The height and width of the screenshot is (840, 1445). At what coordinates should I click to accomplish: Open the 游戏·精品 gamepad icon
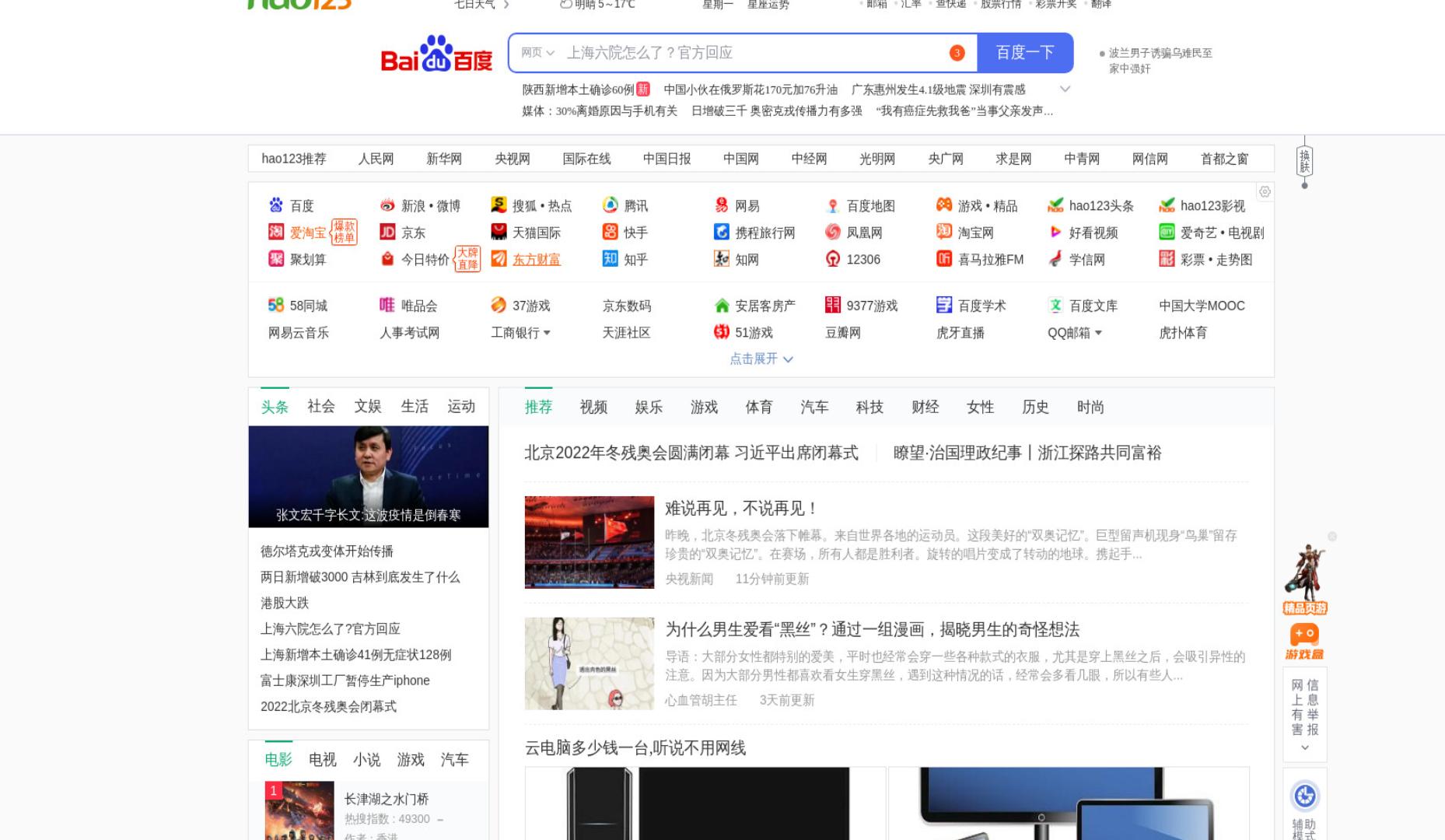click(x=944, y=205)
